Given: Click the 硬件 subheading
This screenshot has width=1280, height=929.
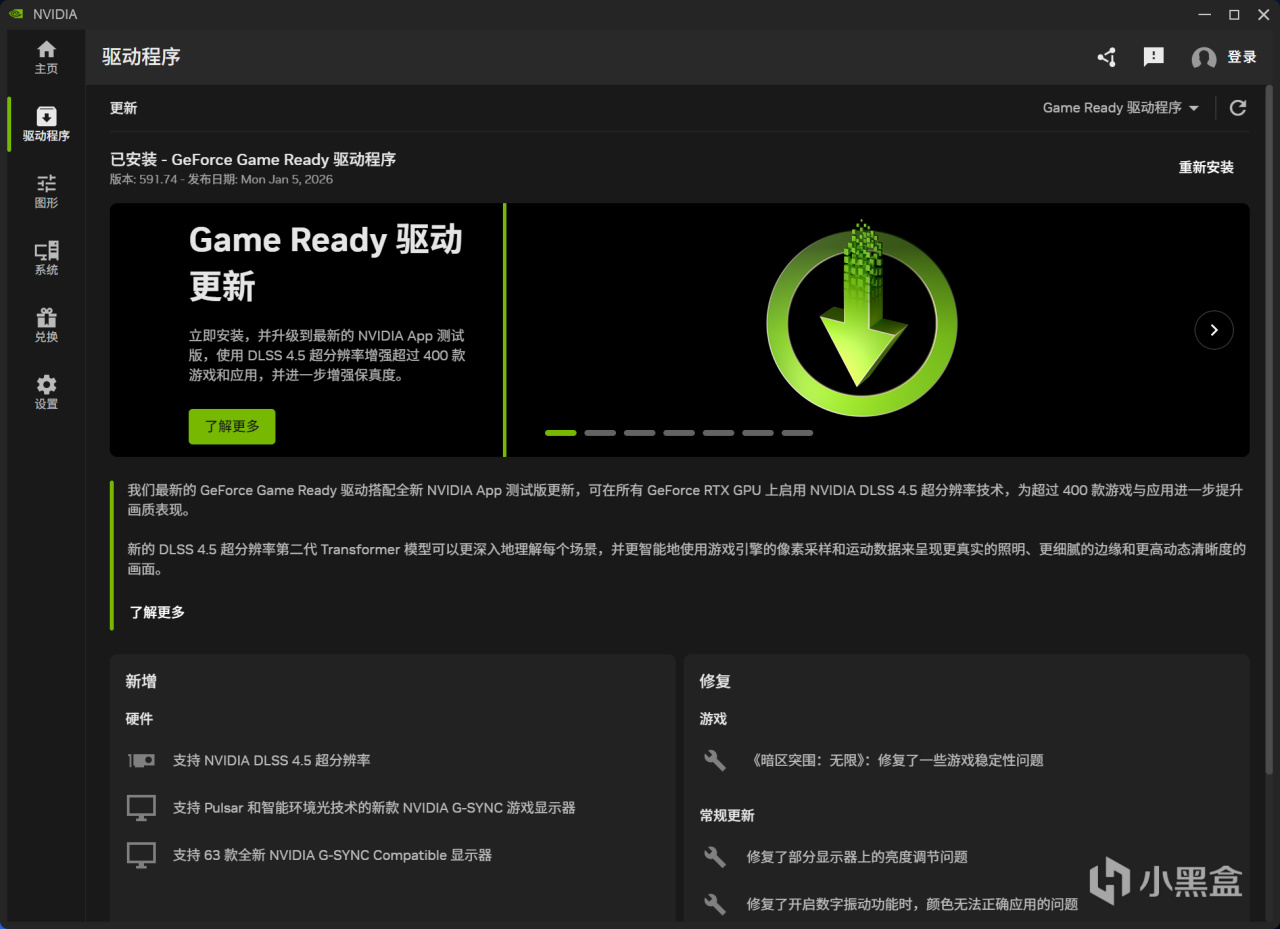Looking at the screenshot, I should point(139,719).
